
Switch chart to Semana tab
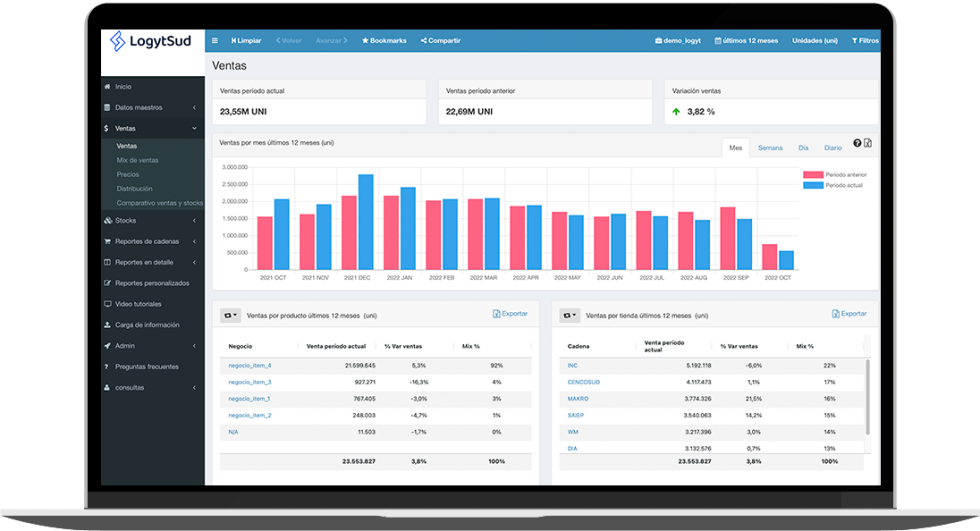tap(770, 148)
